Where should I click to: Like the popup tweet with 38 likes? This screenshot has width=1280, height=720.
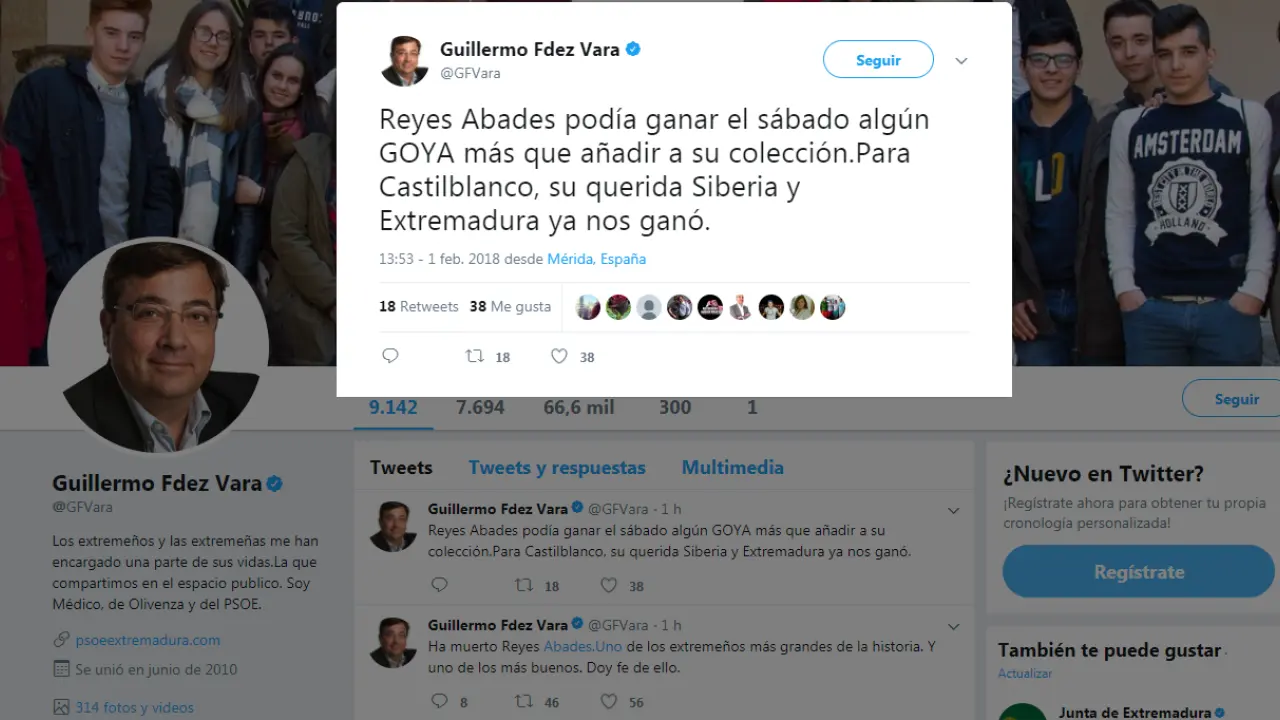coord(559,356)
